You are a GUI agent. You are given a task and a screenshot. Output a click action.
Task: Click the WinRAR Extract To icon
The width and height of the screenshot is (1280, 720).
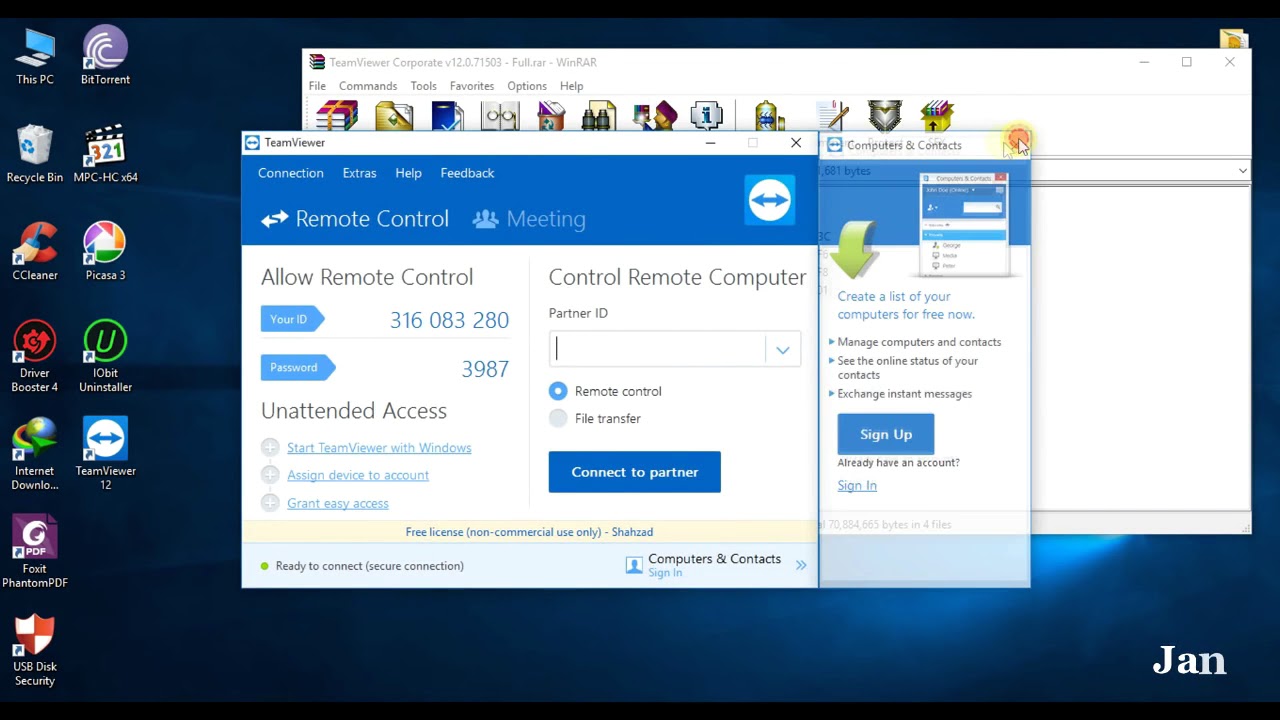point(394,115)
